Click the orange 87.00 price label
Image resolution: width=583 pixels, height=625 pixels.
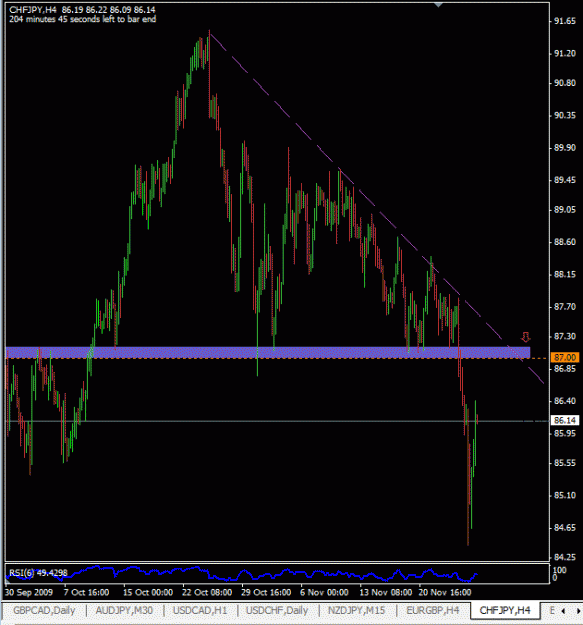[x=565, y=358]
